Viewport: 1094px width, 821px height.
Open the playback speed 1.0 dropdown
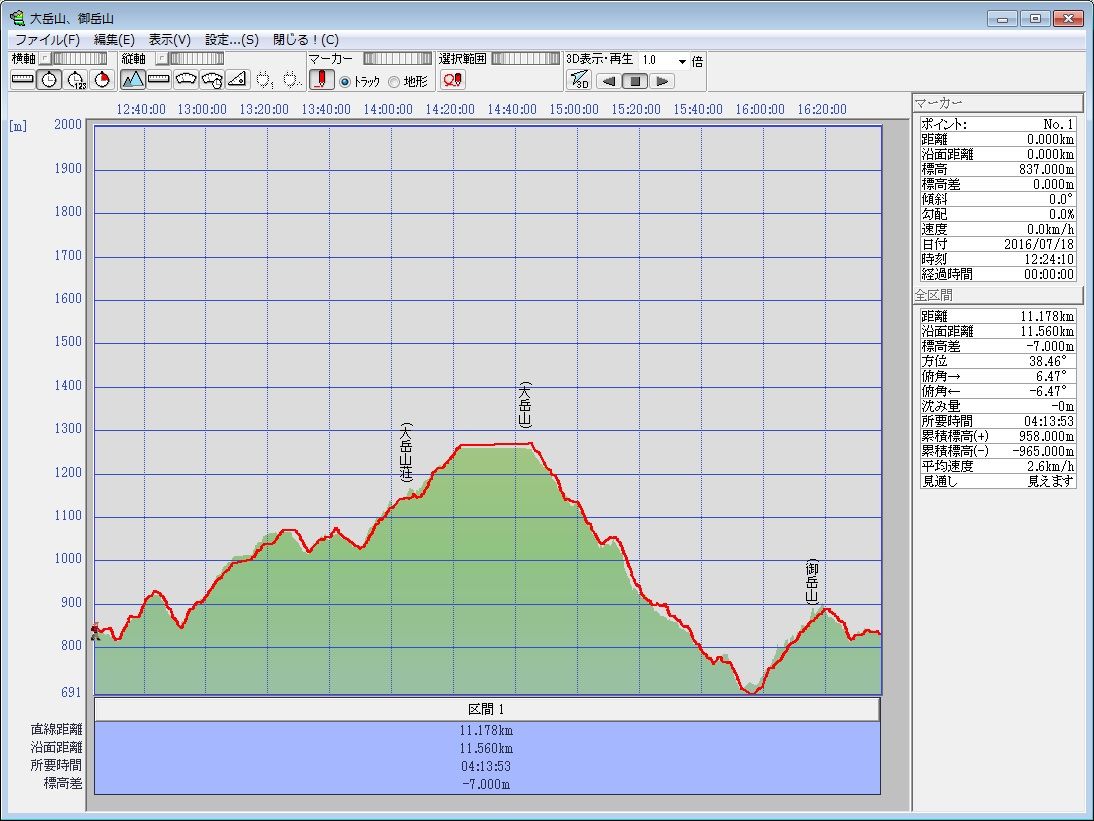[682, 61]
